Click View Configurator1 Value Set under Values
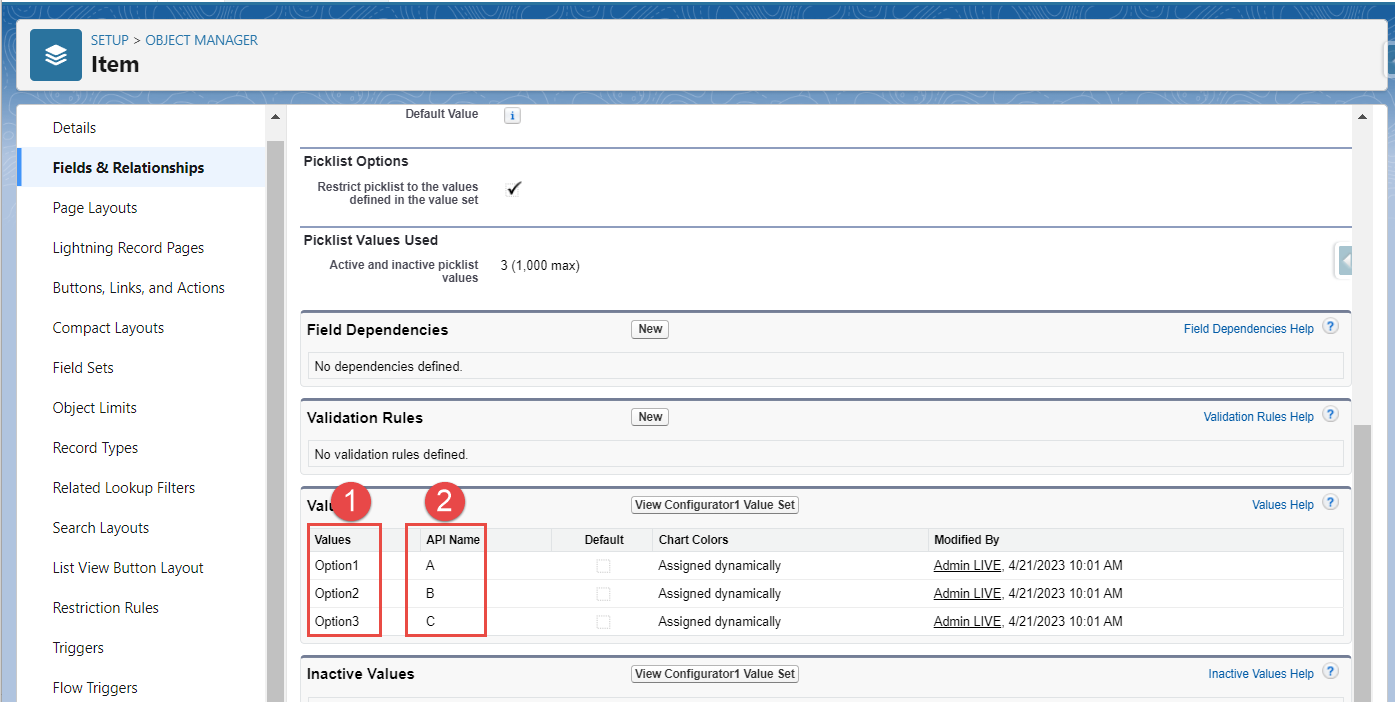This screenshot has width=1395, height=702. (x=715, y=505)
